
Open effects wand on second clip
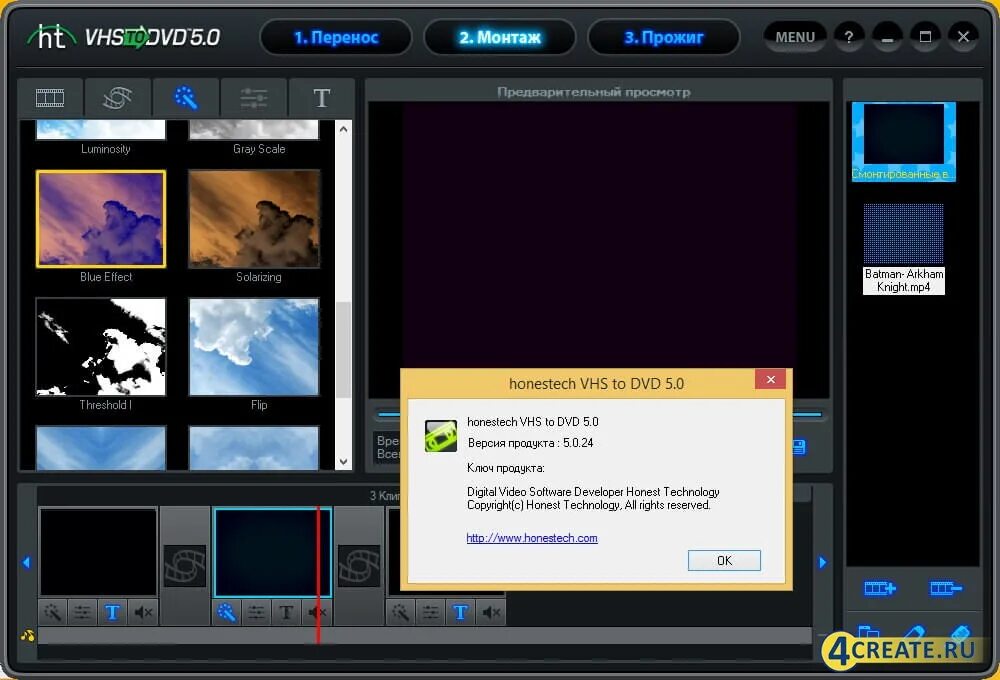226,613
